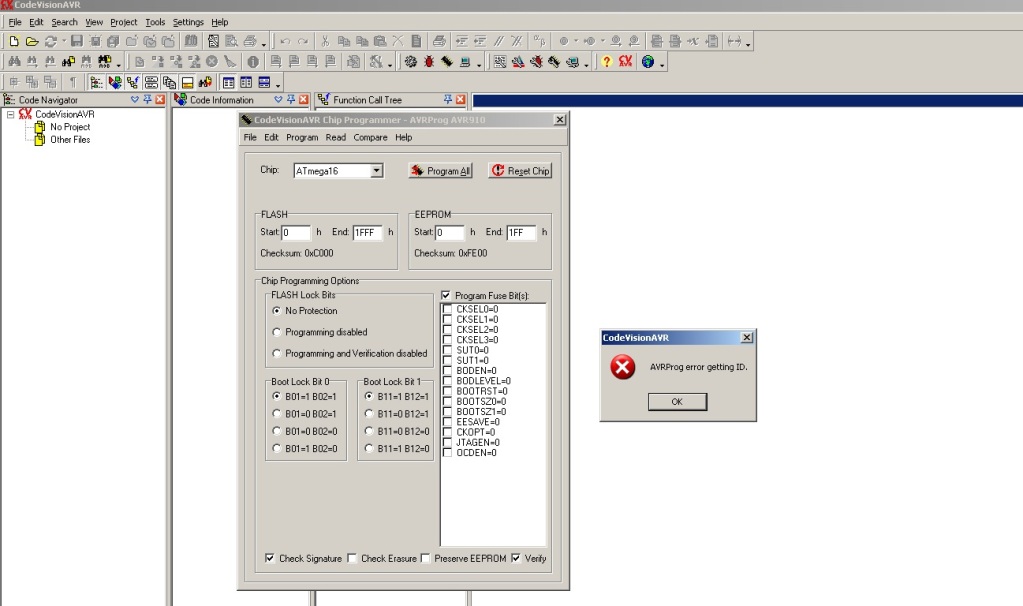Uncheck Program Fuse Bit(s) checkbox
Image resolution: width=1023 pixels, height=606 pixels.
click(x=446, y=295)
